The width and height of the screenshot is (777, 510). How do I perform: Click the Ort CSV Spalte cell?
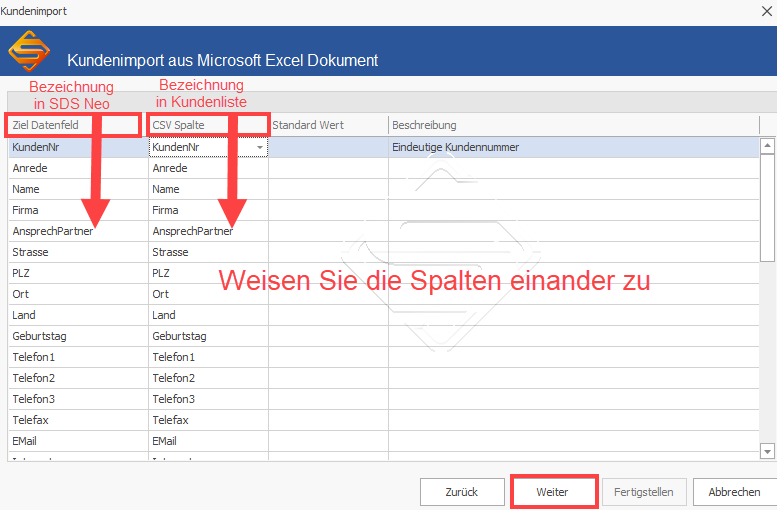coord(208,294)
